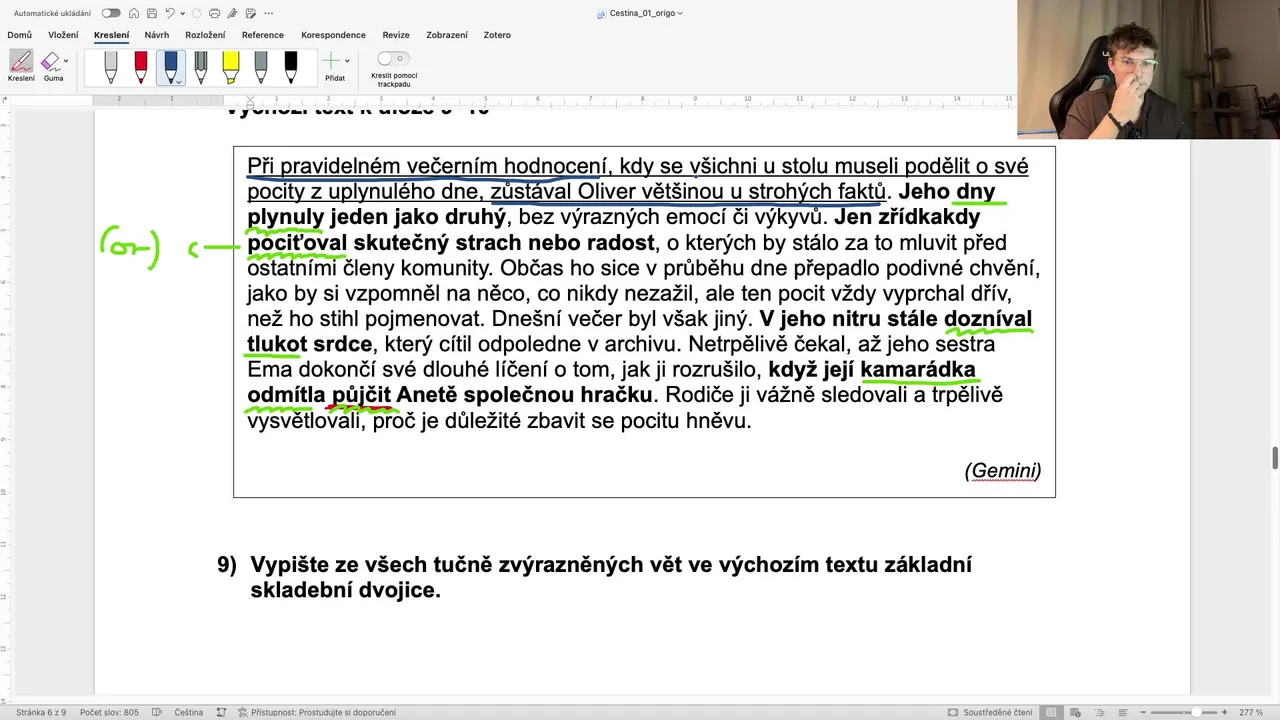
Task: Undo the last action
Action: (170, 13)
